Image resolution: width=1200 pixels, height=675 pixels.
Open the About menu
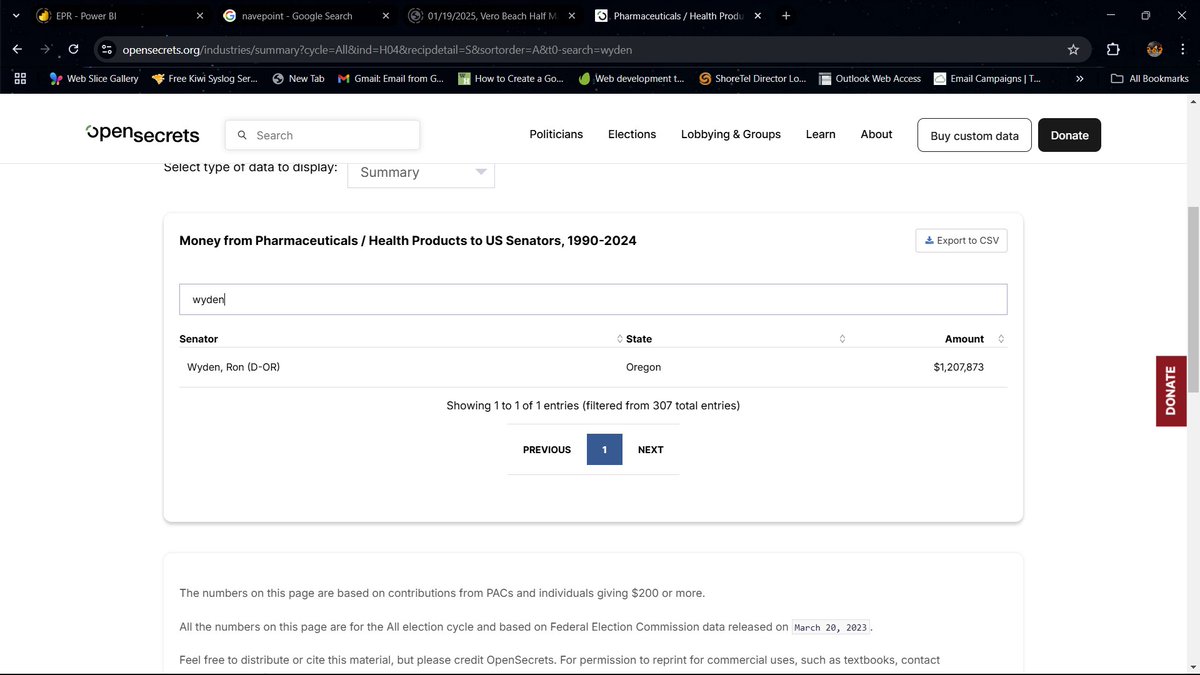click(877, 134)
